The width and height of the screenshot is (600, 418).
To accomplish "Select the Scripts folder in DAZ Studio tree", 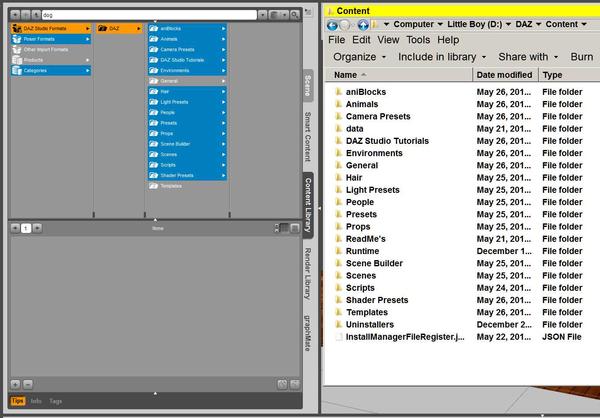I will pos(188,165).
